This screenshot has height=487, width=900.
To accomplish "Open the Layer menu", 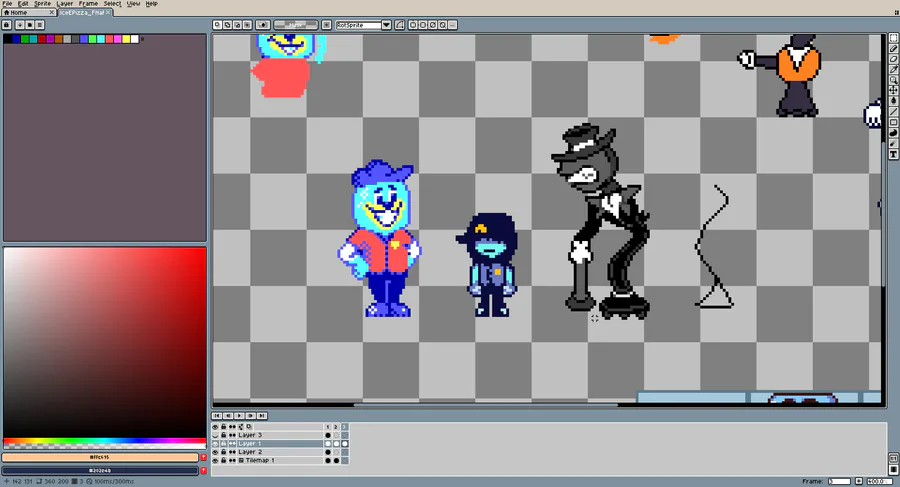I will (x=65, y=3).
